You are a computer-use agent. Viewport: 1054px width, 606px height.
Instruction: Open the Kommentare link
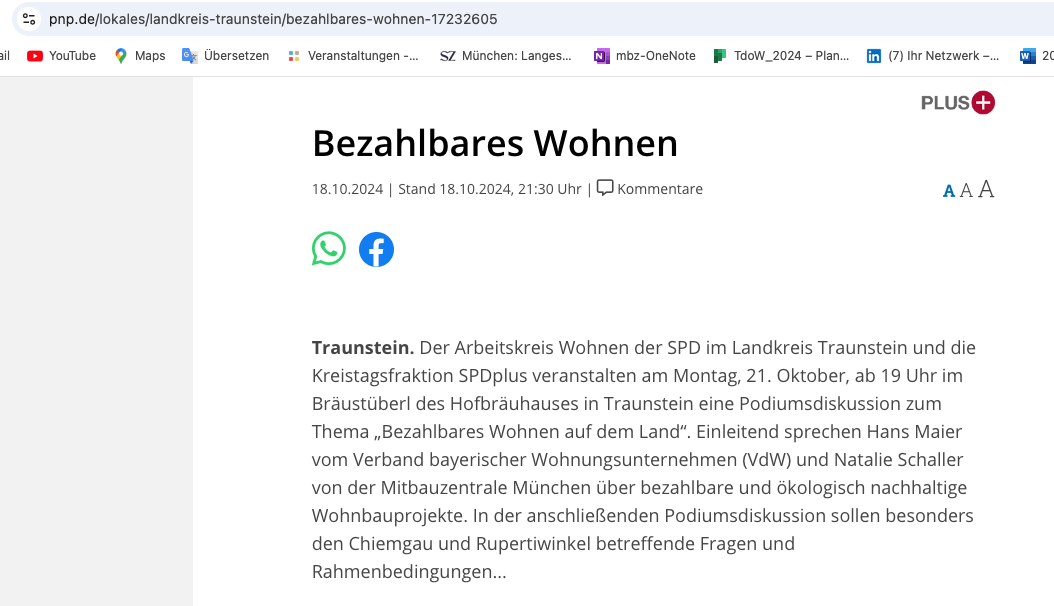[650, 189]
